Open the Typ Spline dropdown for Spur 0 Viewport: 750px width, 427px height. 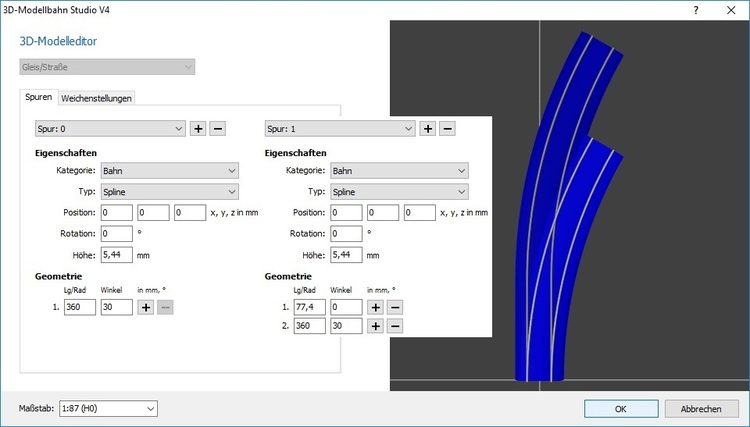click(x=170, y=192)
